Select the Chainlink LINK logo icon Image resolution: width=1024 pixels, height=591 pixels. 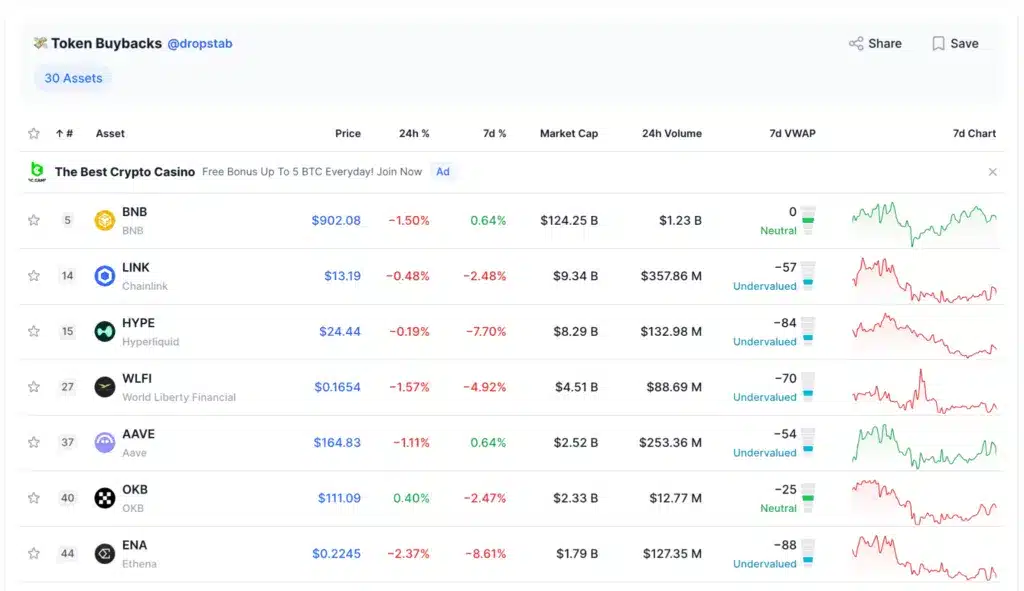[105, 275]
